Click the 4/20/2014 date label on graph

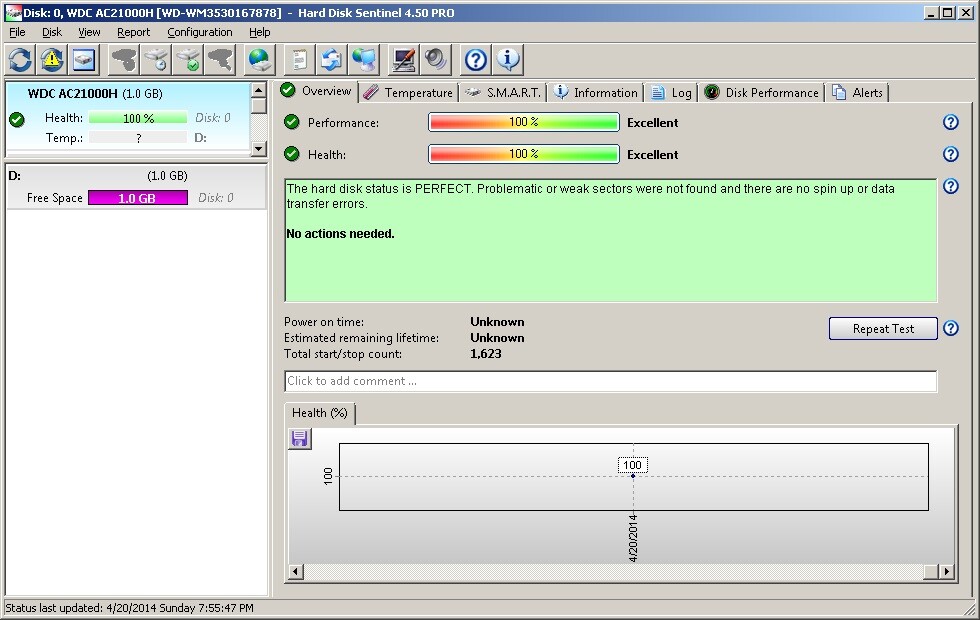tap(633, 538)
